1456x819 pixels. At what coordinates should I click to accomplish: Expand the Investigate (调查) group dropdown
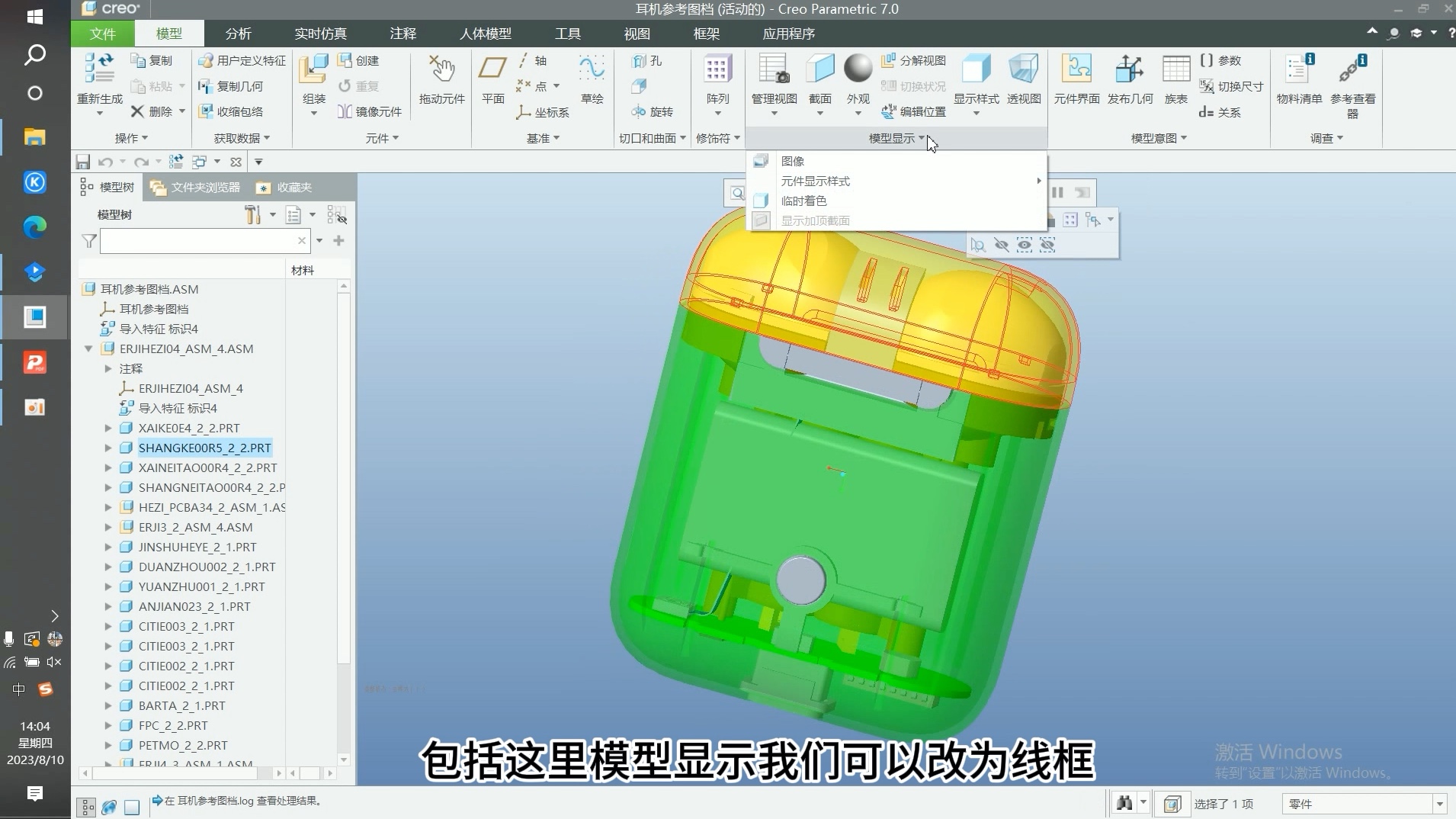point(1326,138)
